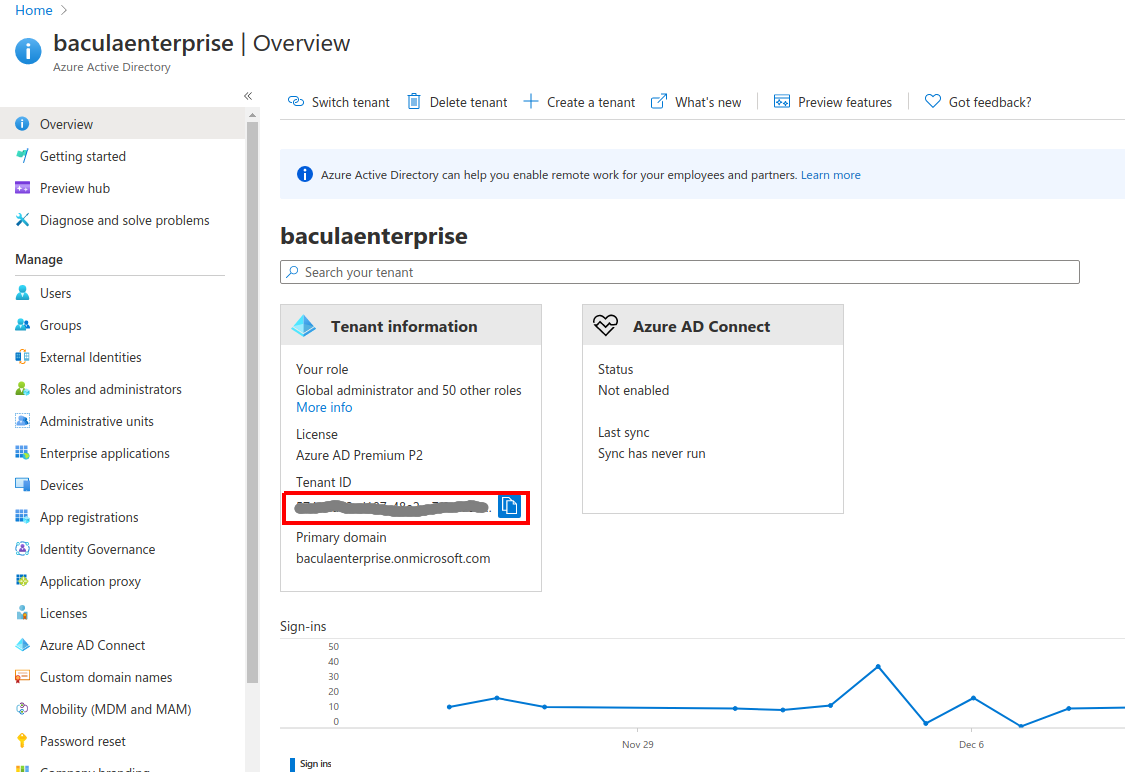Image resolution: width=1125 pixels, height=772 pixels.
Task: Click the Home breadcrumb link
Action: [x=34, y=10]
